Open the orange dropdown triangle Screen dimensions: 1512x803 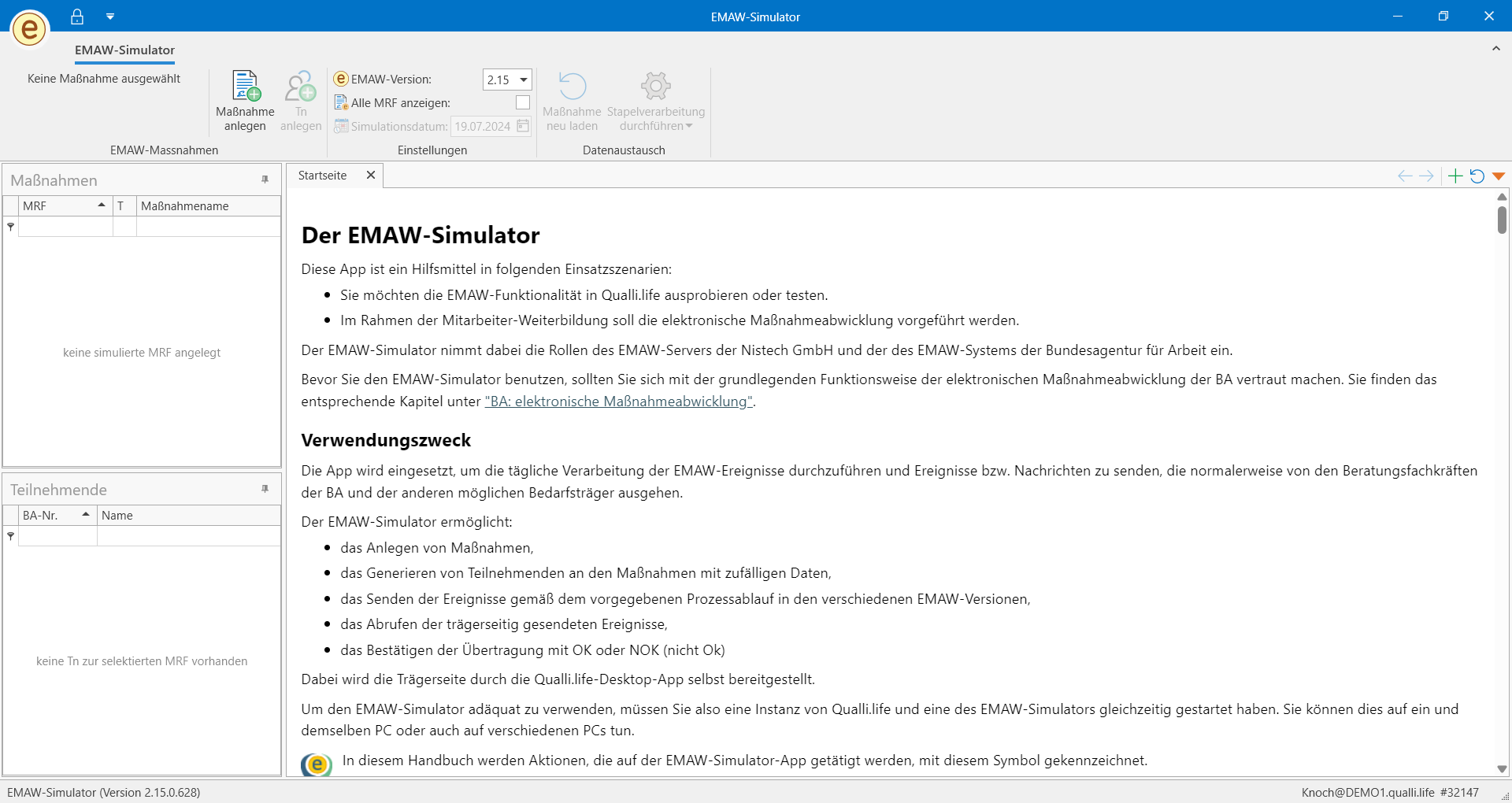(1499, 176)
